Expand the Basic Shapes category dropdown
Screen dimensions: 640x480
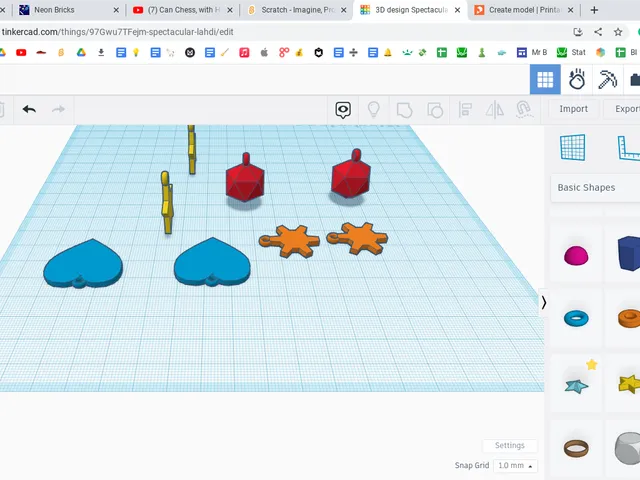click(x=595, y=188)
